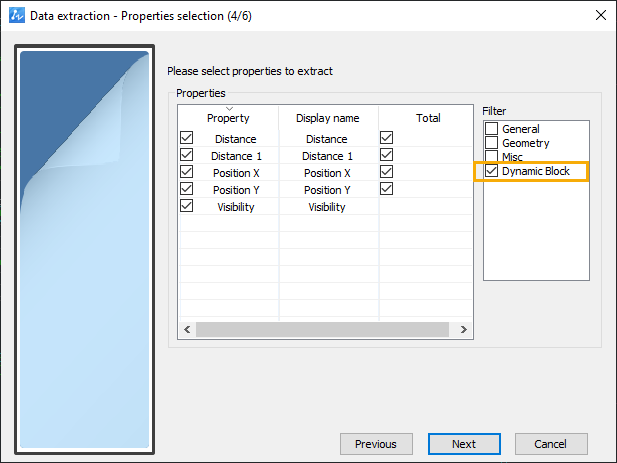This screenshot has width=617, height=463.
Task: Proceed with the Next button
Action: pos(464,444)
